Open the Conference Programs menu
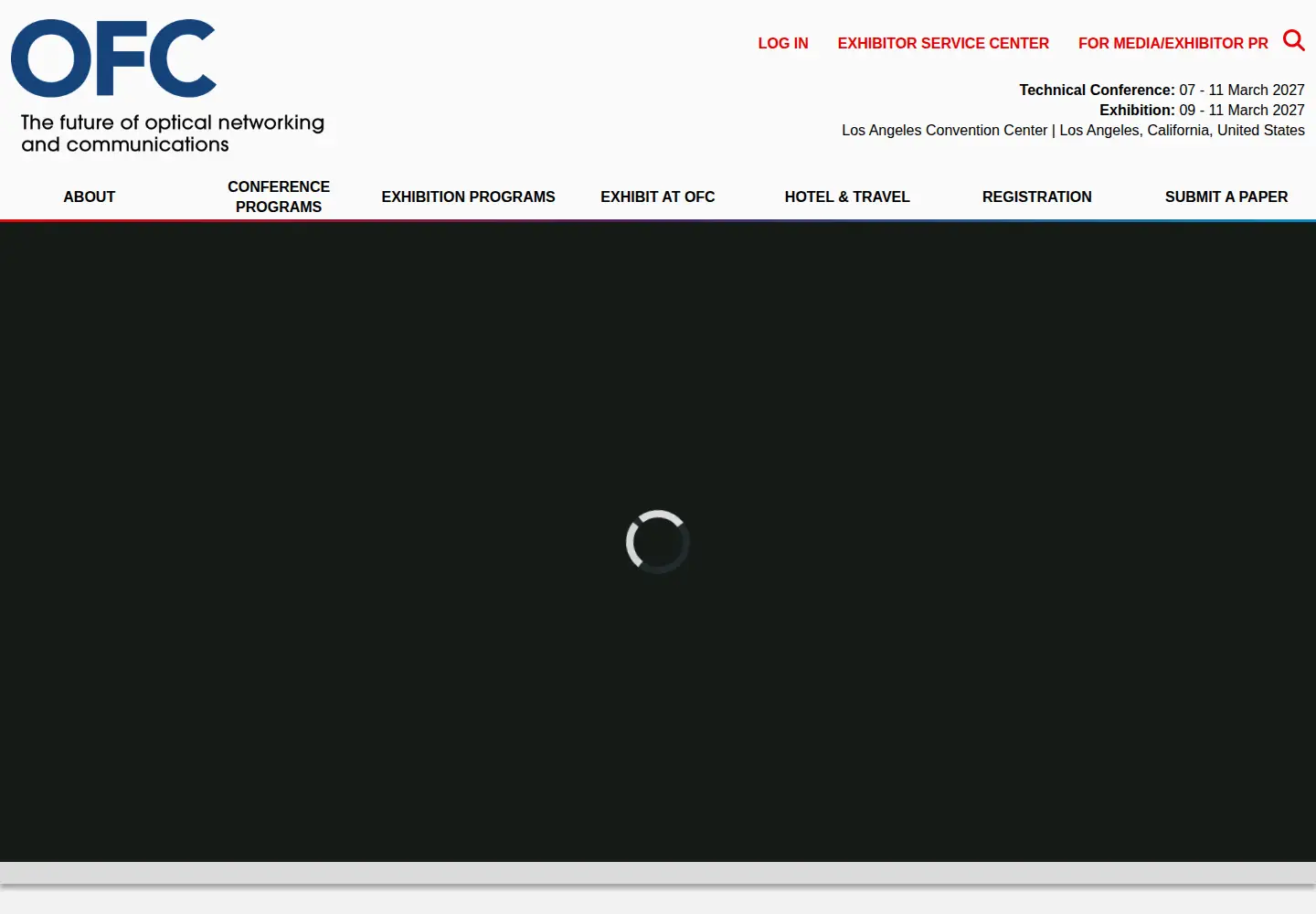The width and height of the screenshot is (1316, 914). pos(279,197)
